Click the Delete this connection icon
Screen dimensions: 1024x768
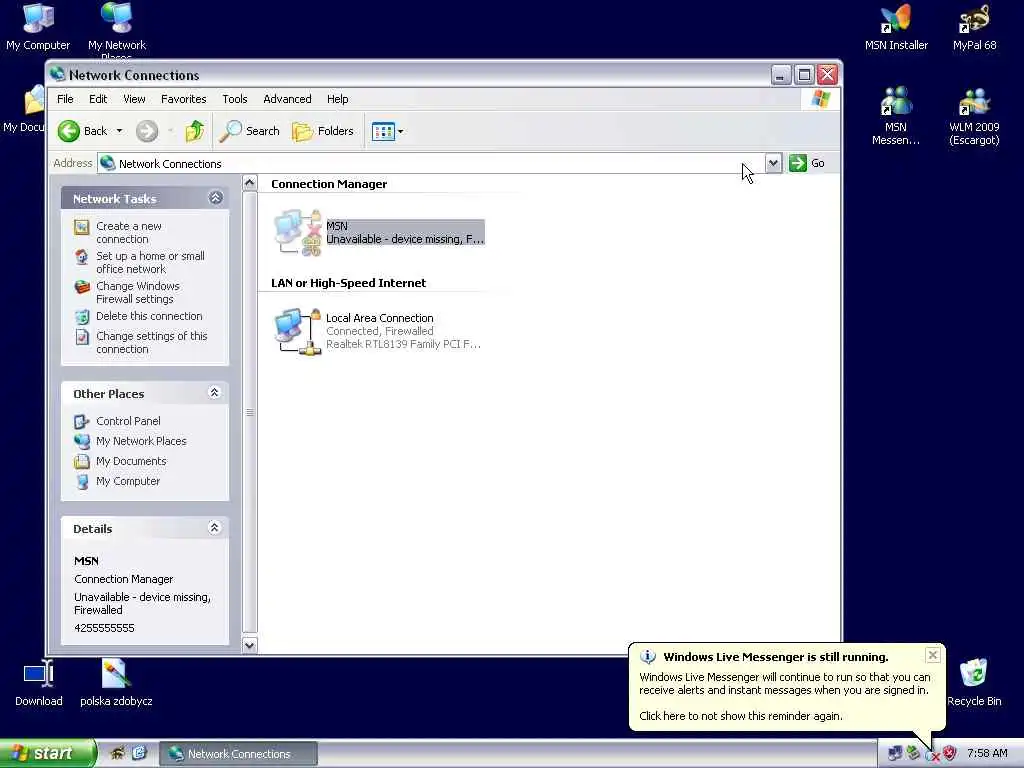(x=82, y=317)
